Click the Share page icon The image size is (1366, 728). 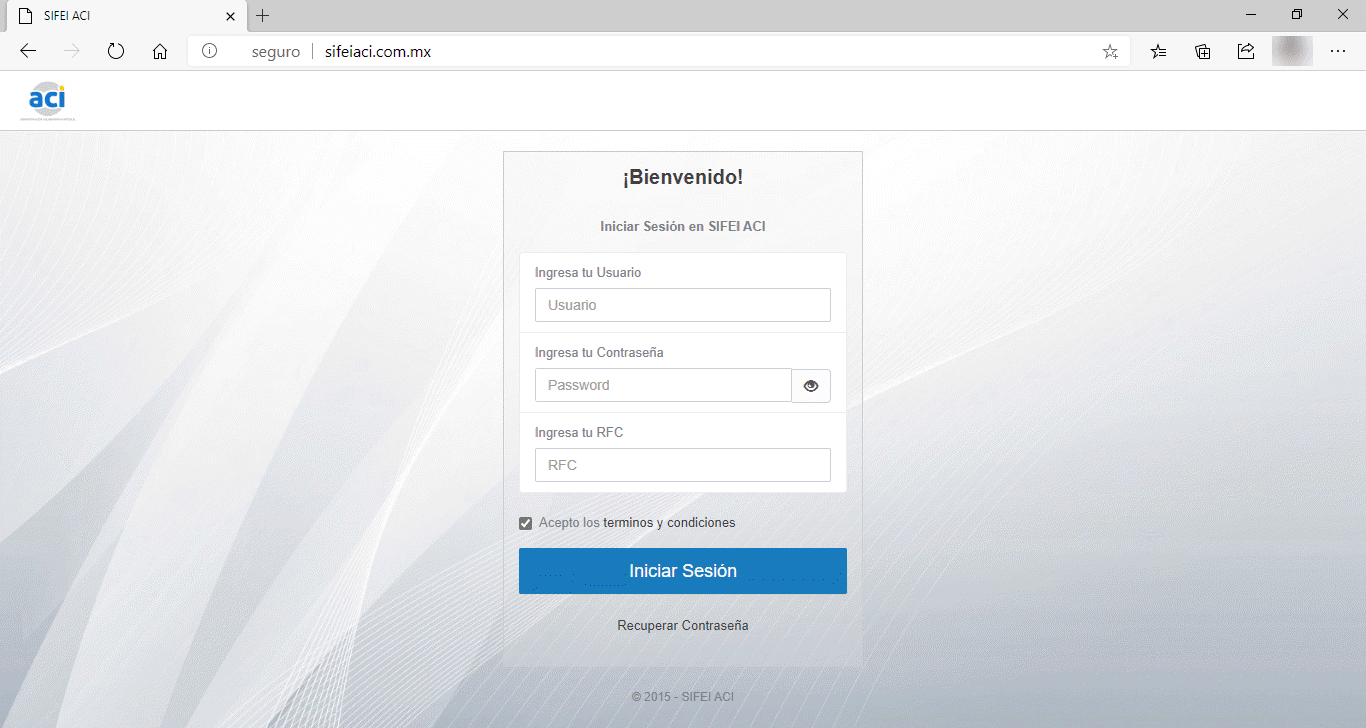click(x=1246, y=51)
